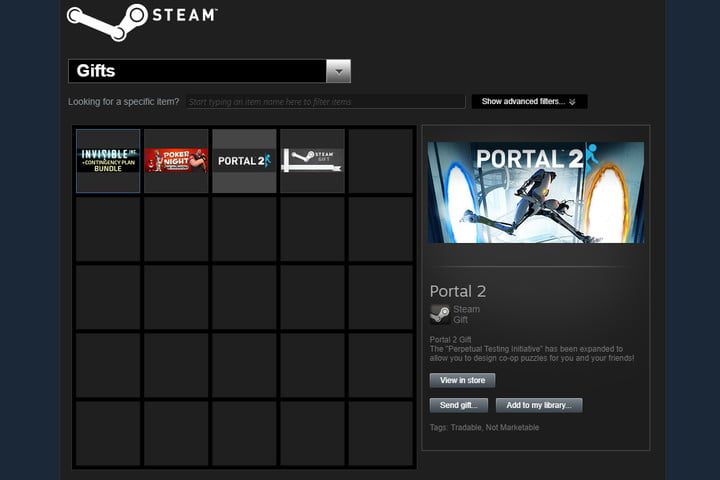Select the Poker Night gift item
Viewport: 720px width, 480px height.
(x=176, y=160)
